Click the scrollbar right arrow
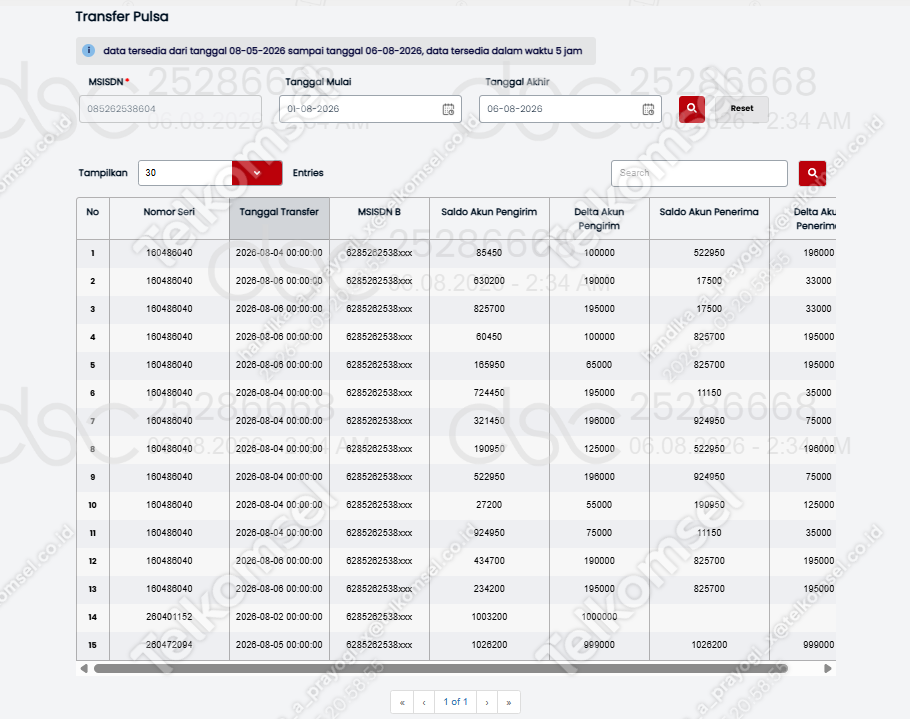Screen dimensions: 910x719 (828, 669)
